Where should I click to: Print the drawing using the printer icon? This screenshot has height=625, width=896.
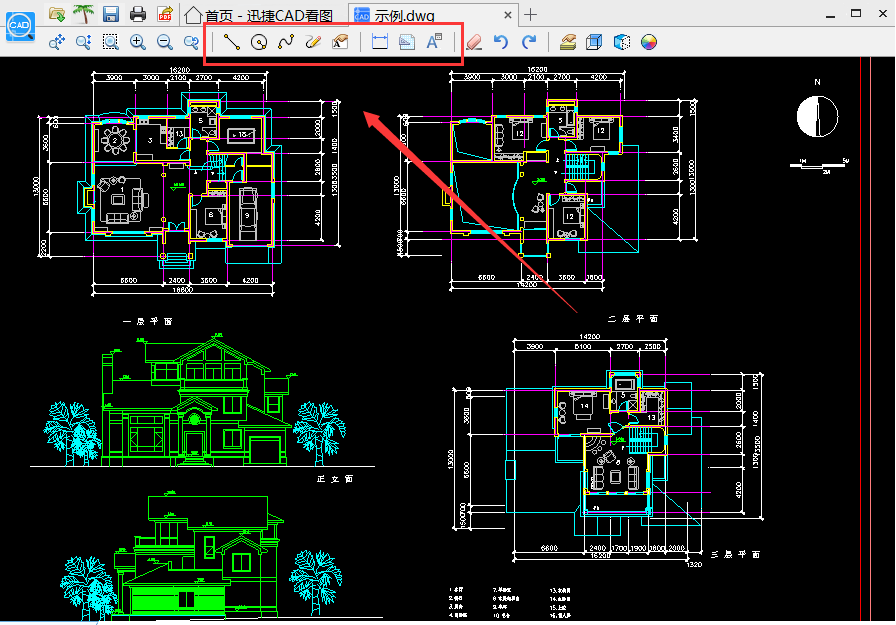(138, 14)
